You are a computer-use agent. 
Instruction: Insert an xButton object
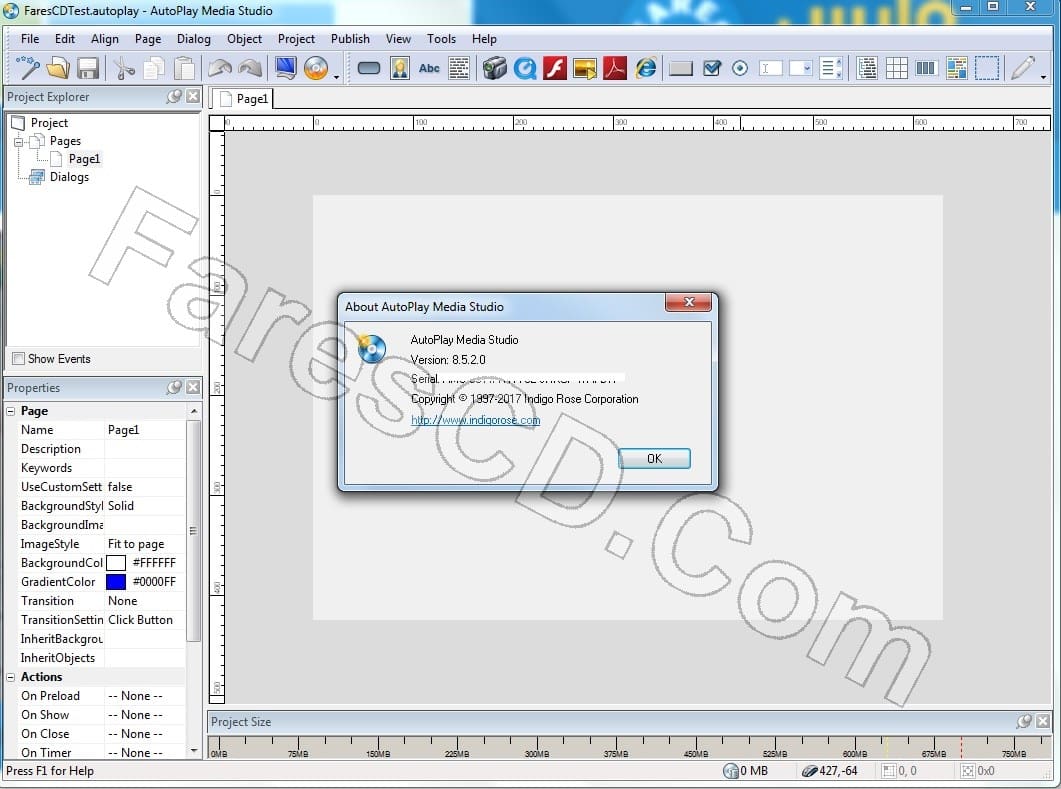coord(681,68)
